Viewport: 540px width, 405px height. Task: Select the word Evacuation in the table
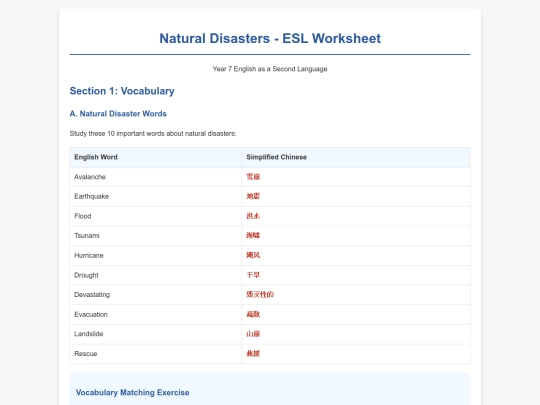coord(91,314)
